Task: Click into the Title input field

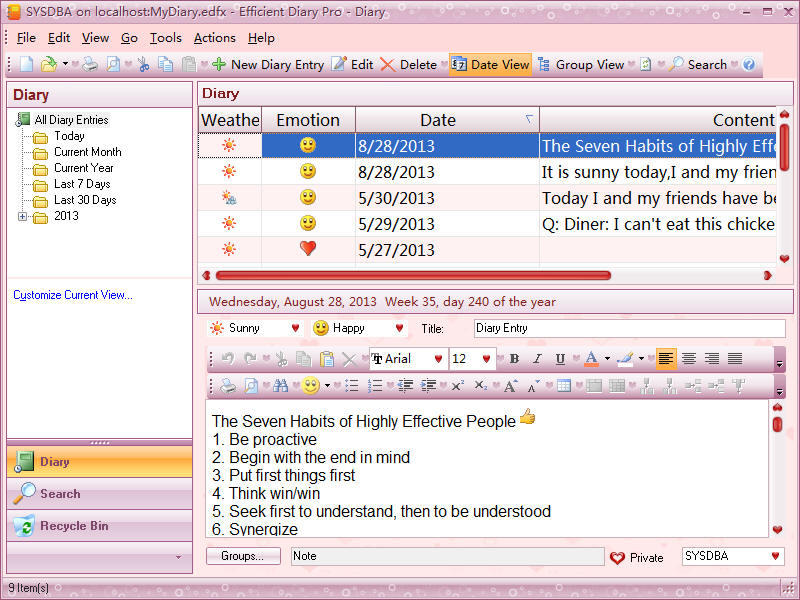Action: pyautogui.click(x=629, y=328)
